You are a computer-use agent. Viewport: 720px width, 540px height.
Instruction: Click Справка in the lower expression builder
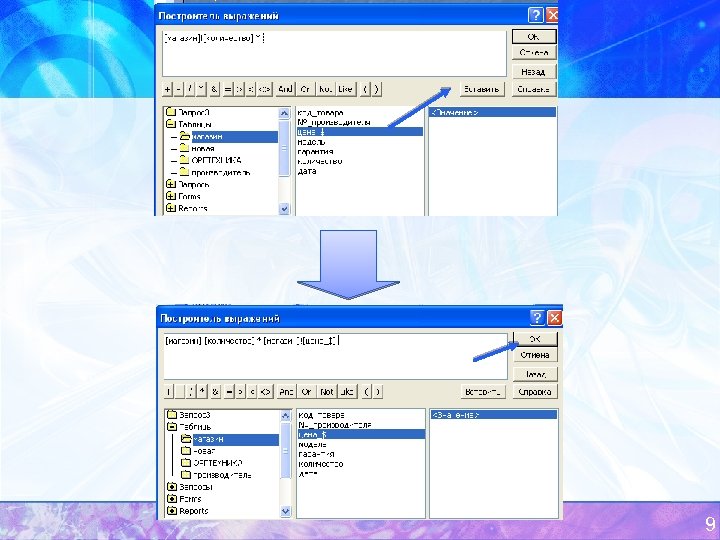tap(535, 392)
